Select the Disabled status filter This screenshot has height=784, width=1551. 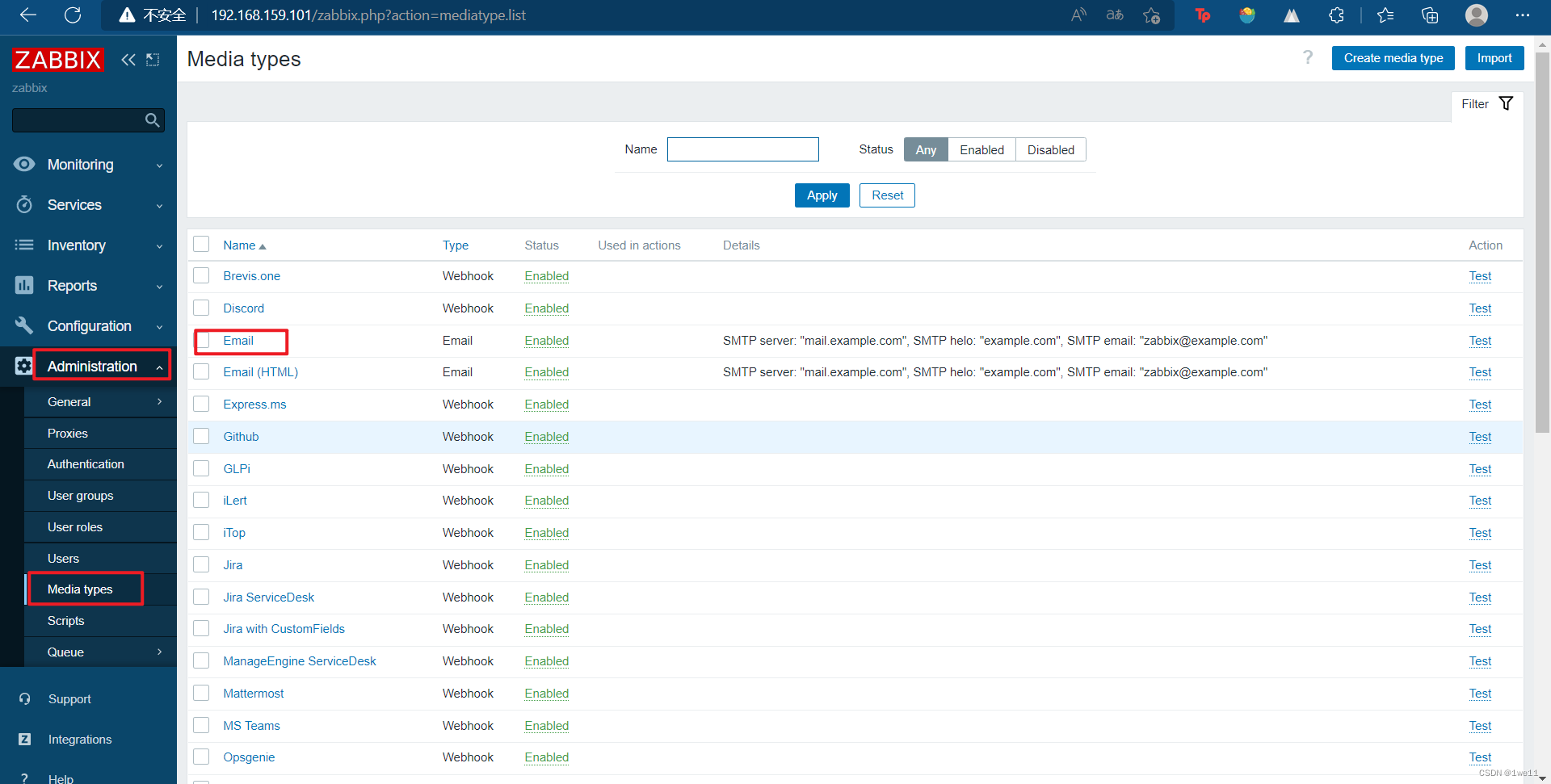point(1050,149)
